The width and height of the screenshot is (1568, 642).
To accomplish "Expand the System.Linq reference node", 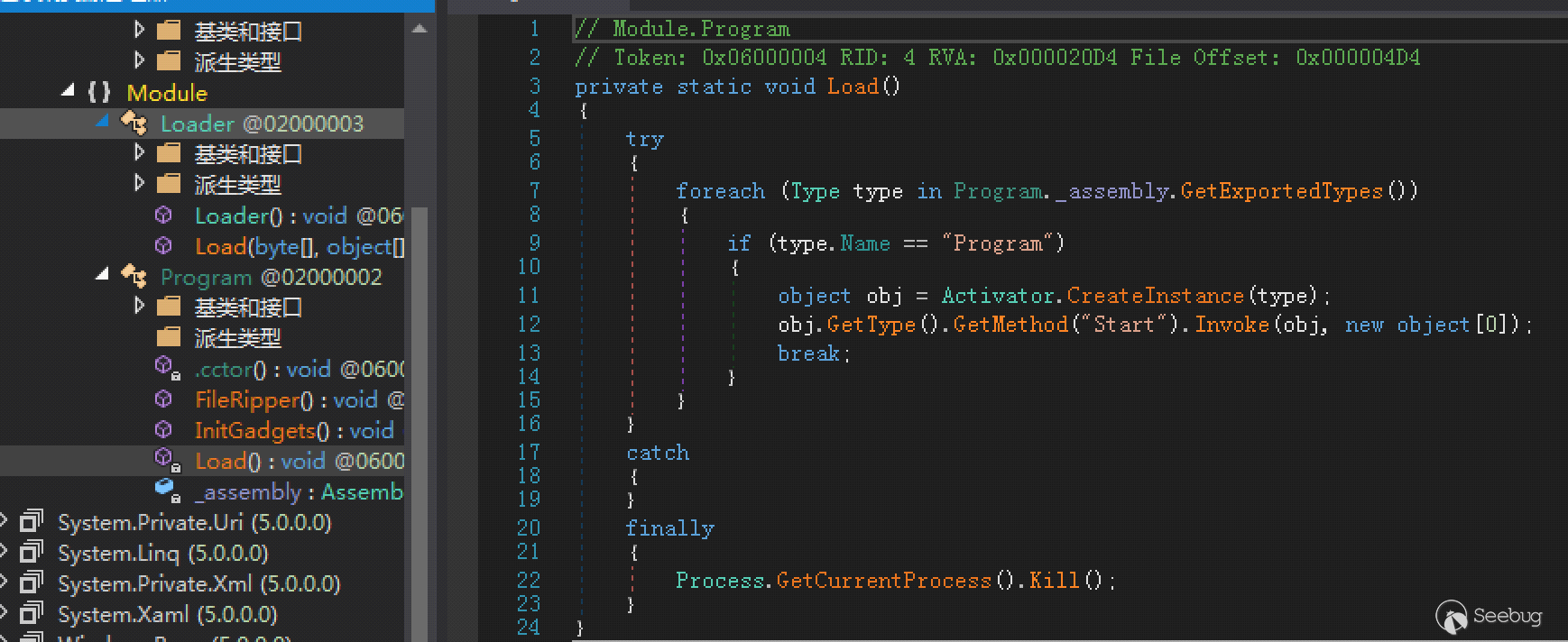I will [4, 553].
